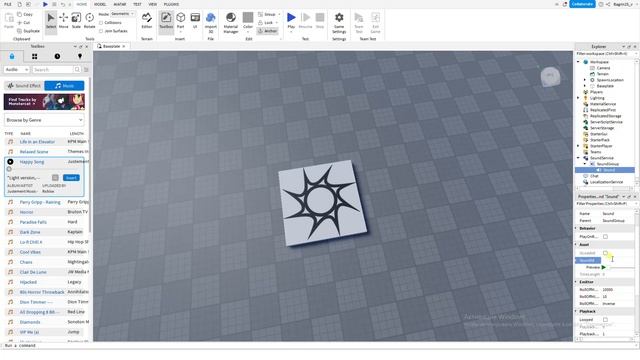Click the play circle icon beside Happy Song

pos(10,162)
